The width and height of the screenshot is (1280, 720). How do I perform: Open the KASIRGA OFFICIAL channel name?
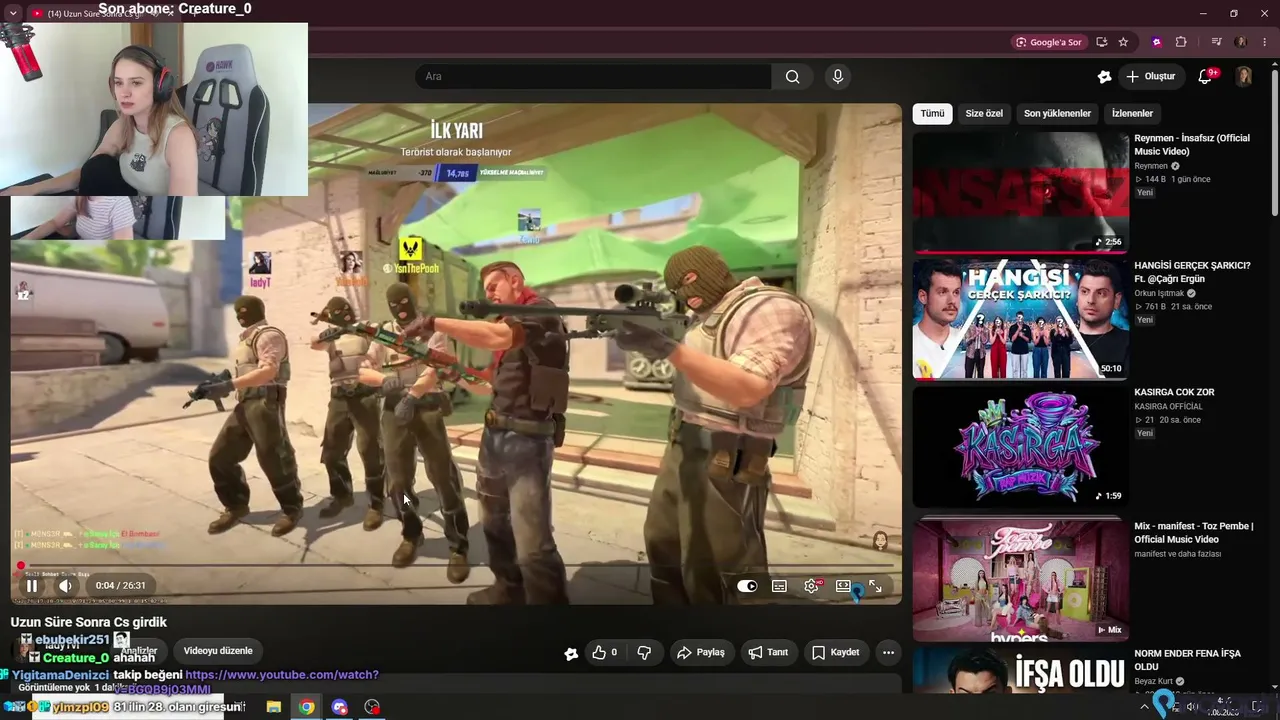click(x=1168, y=407)
